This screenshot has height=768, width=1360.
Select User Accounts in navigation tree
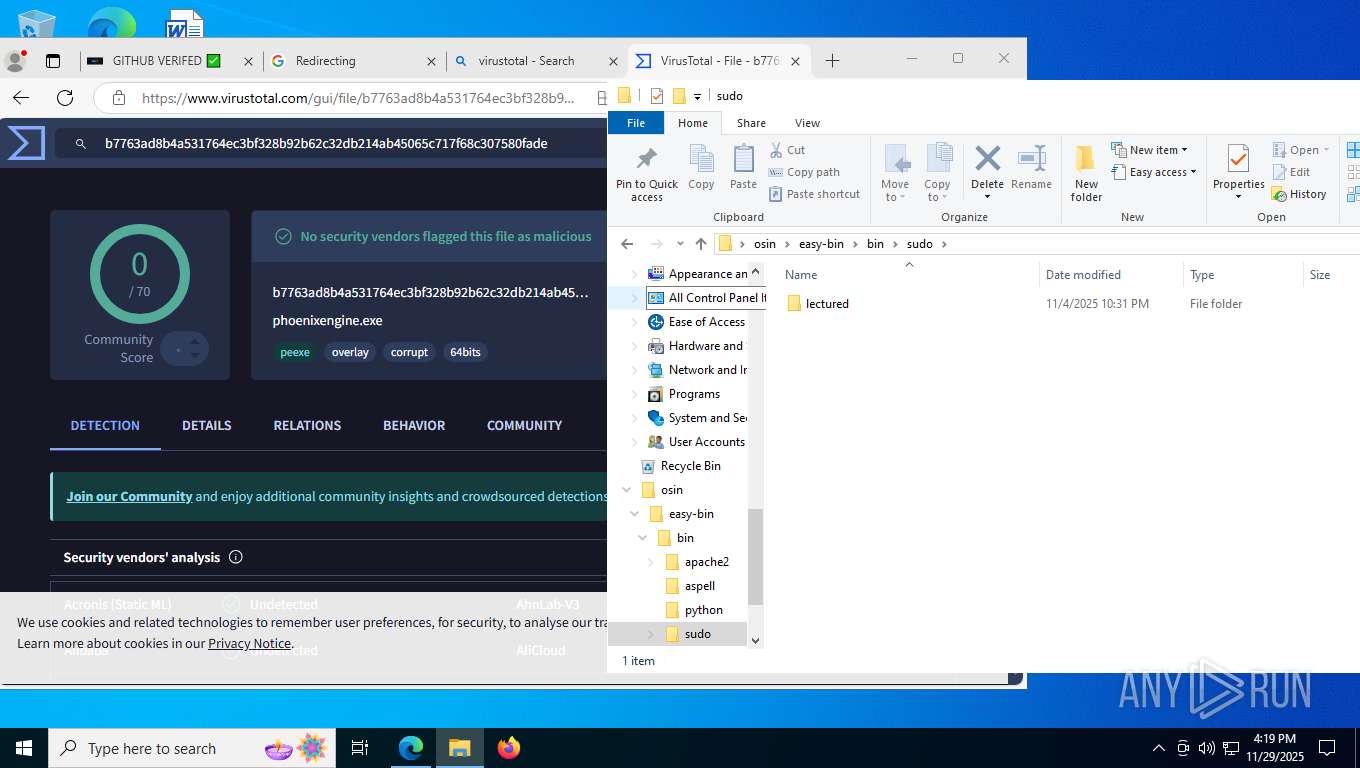click(x=706, y=442)
